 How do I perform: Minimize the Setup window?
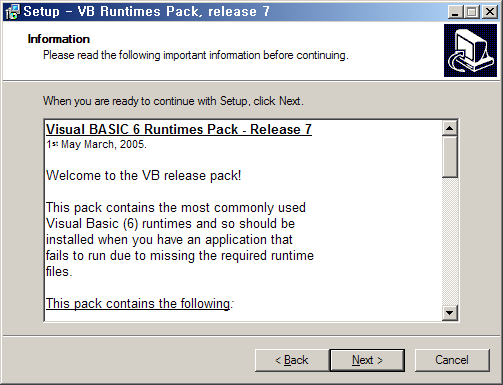455,12
